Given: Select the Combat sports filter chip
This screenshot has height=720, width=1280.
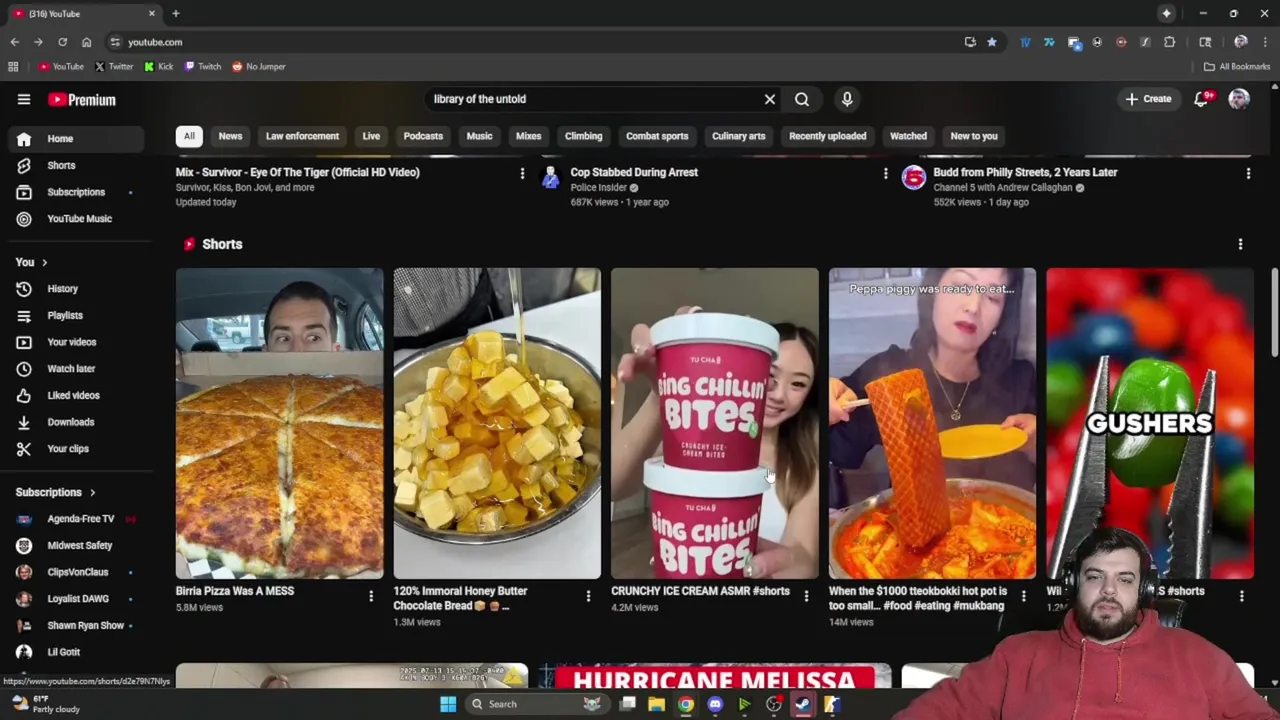Looking at the screenshot, I should pyautogui.click(x=657, y=136).
